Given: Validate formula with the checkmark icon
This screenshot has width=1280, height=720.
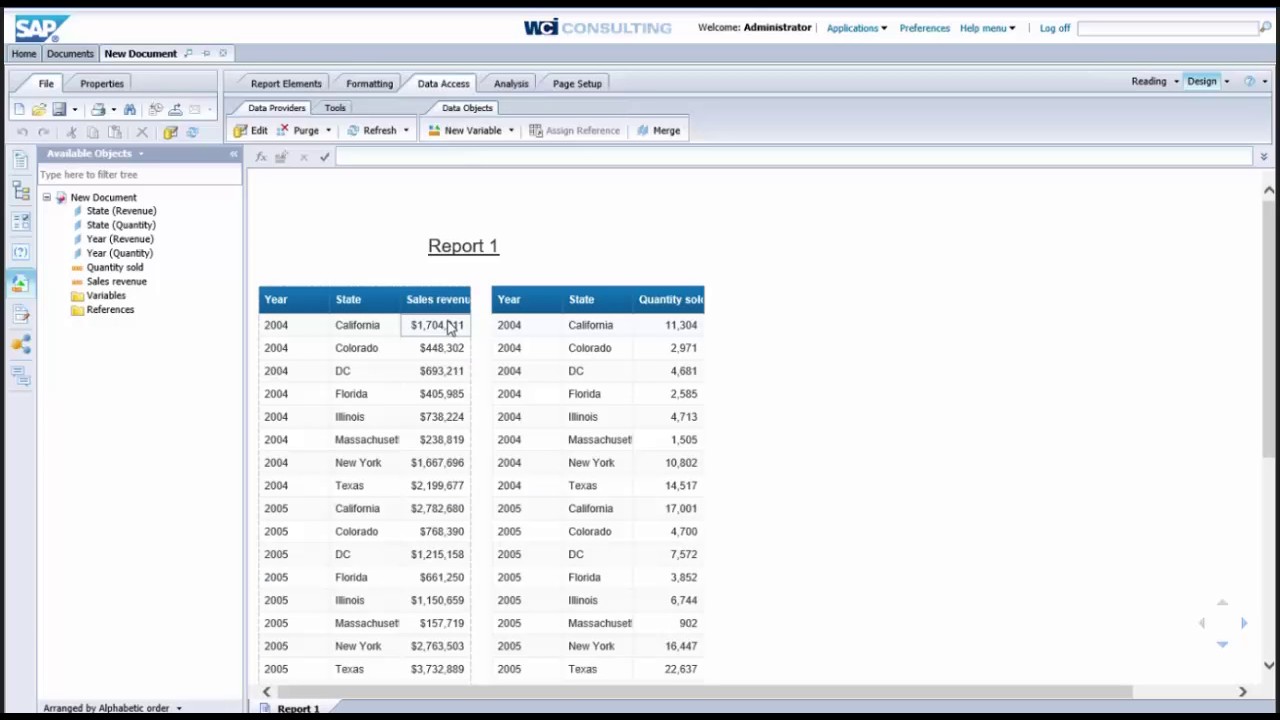Looking at the screenshot, I should point(324,157).
